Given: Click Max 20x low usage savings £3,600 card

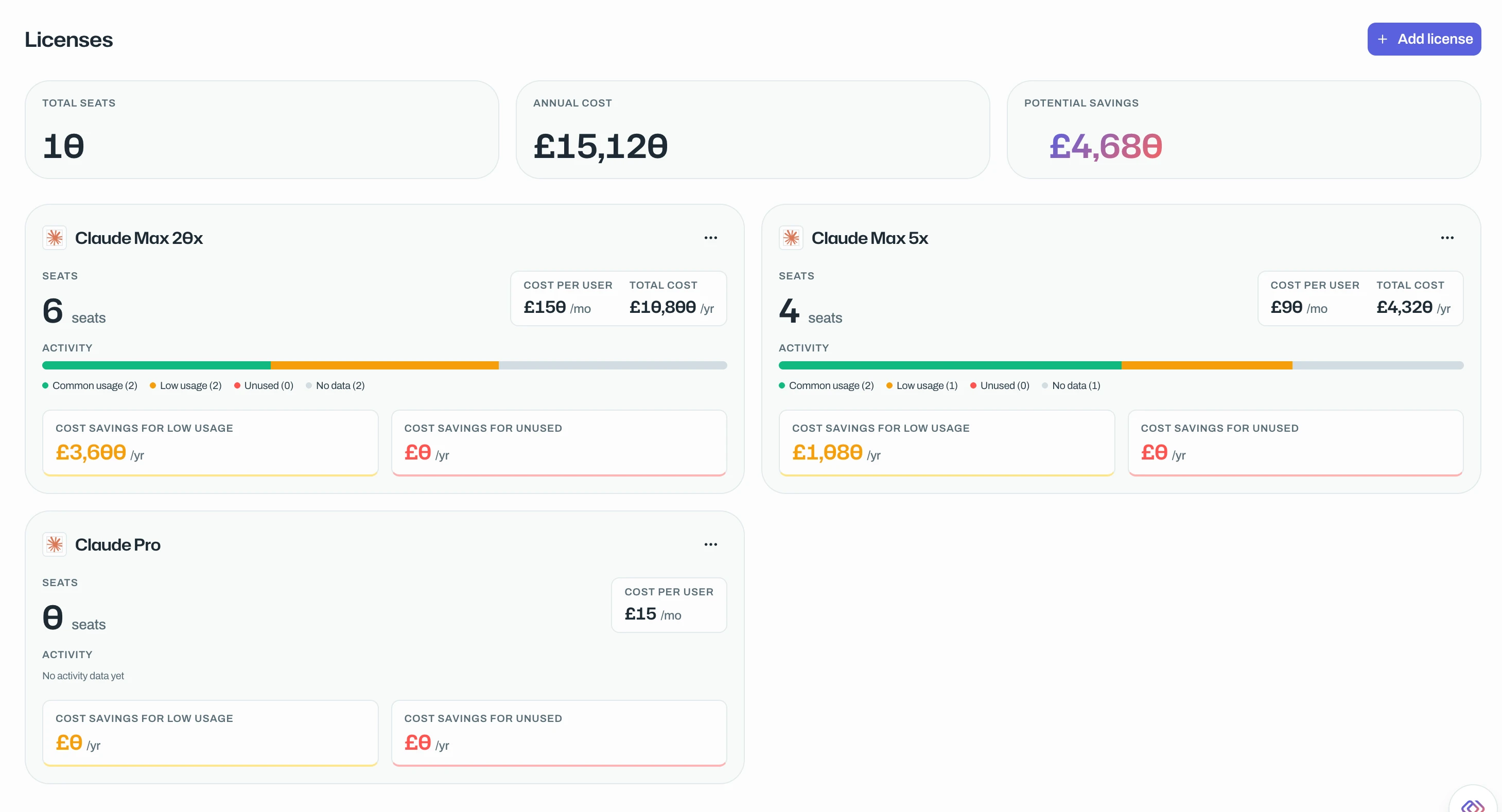Looking at the screenshot, I should [210, 443].
